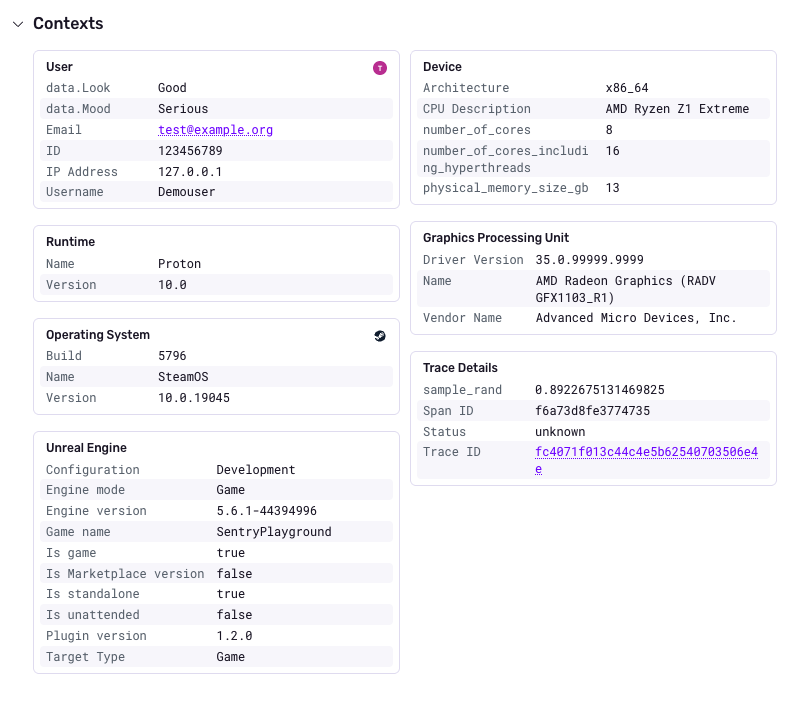Click the Contexts heading
The image size is (793, 704).
tap(68, 23)
